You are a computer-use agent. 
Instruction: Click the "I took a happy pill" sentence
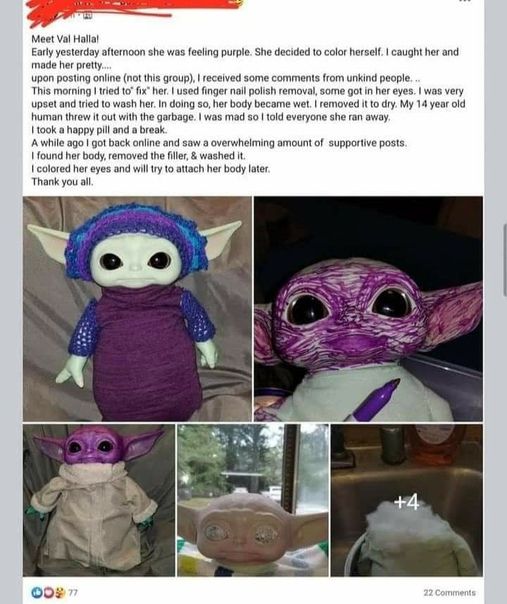pyautogui.click(x=99, y=130)
